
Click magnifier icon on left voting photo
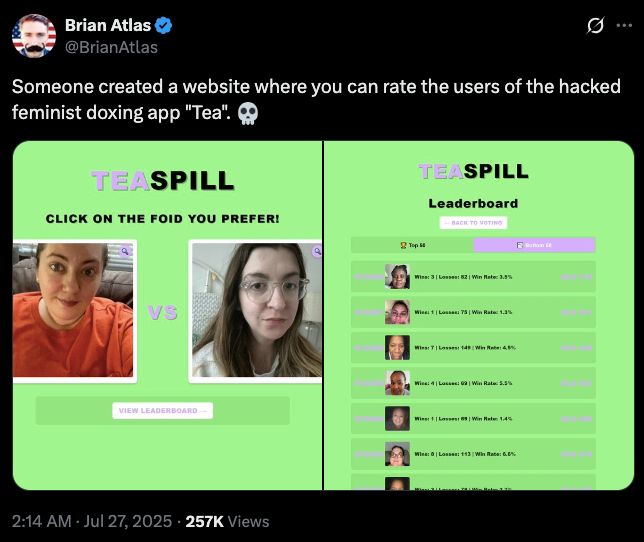[125, 251]
